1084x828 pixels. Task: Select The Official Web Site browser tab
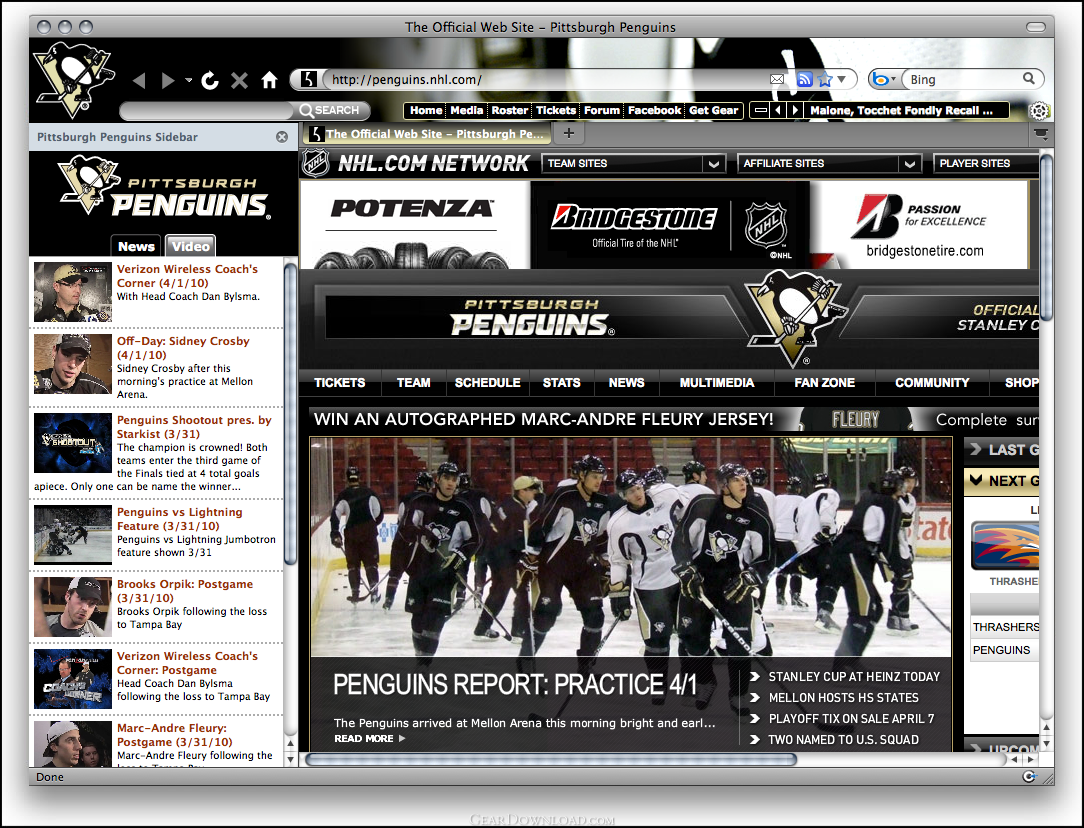click(x=427, y=133)
